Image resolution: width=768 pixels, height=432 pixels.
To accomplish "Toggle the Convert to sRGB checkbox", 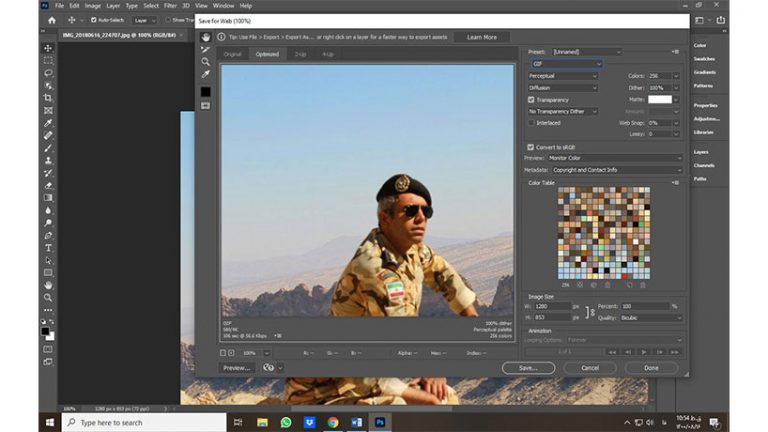I will (x=530, y=147).
